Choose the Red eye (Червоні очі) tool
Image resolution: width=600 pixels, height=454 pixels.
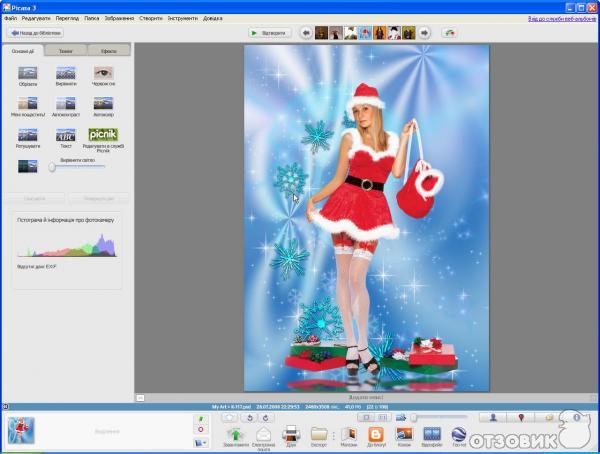[x=103, y=73]
